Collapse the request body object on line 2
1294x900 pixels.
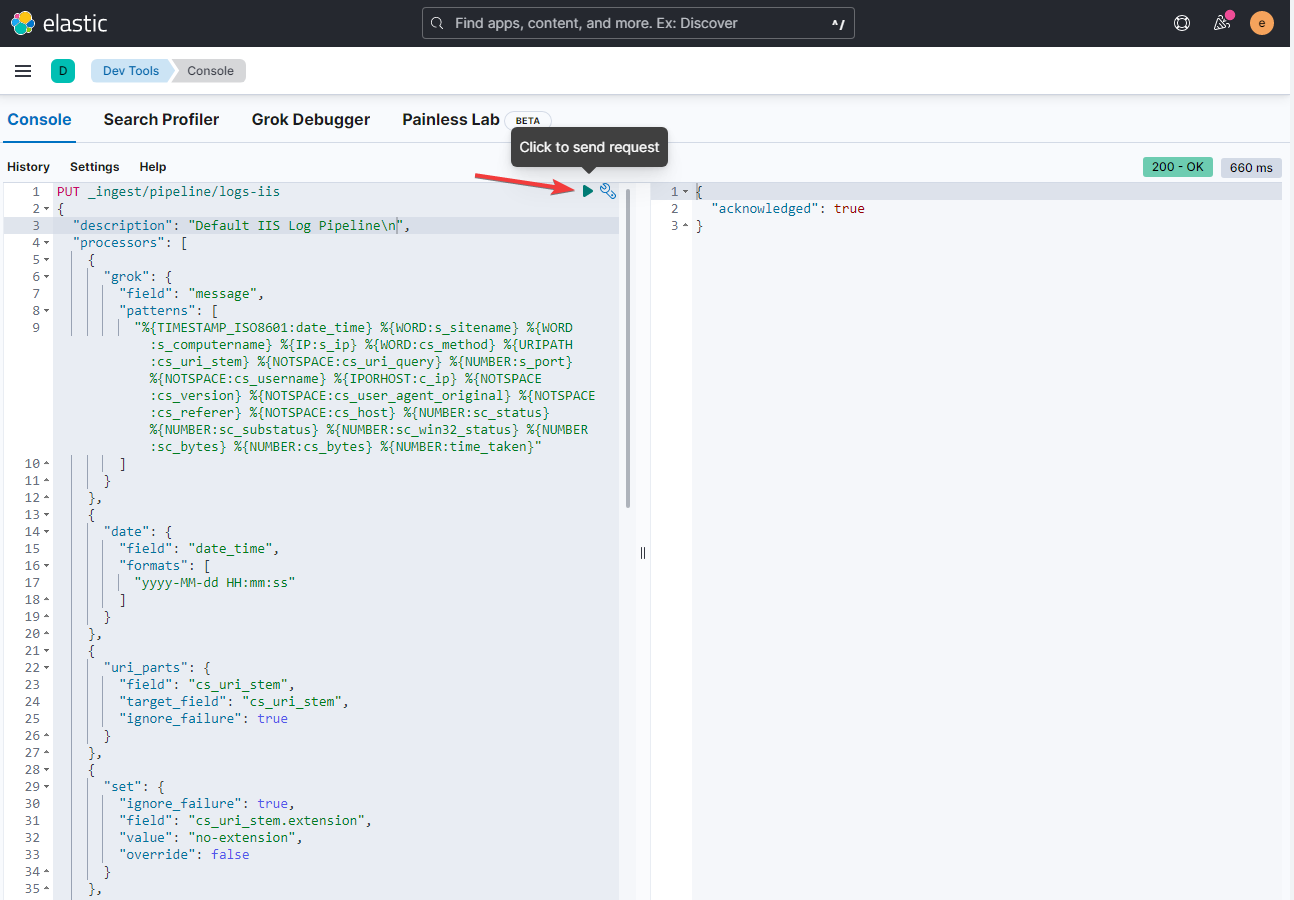click(45, 208)
